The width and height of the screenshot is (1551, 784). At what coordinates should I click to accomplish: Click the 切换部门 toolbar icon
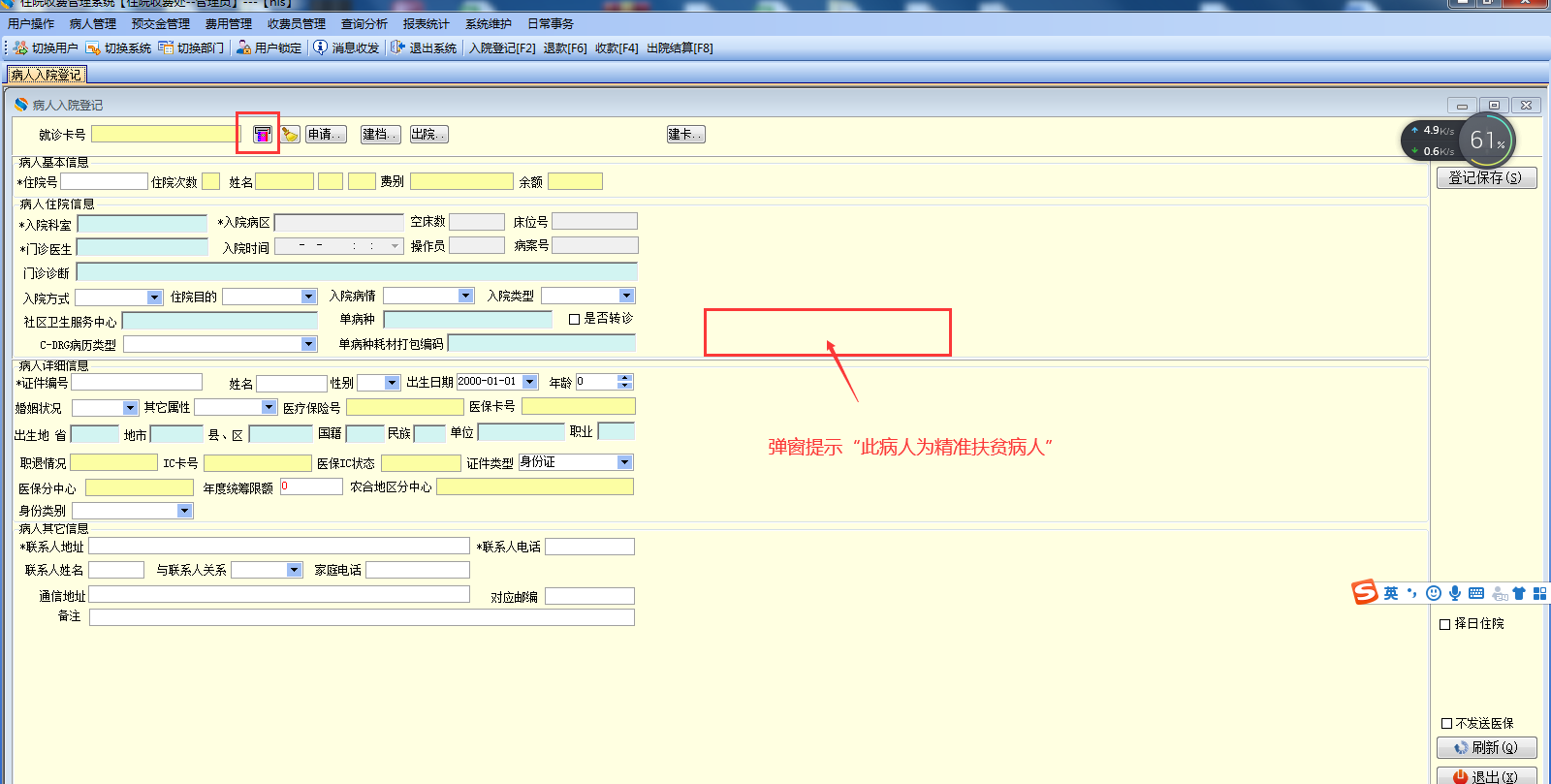[166, 47]
